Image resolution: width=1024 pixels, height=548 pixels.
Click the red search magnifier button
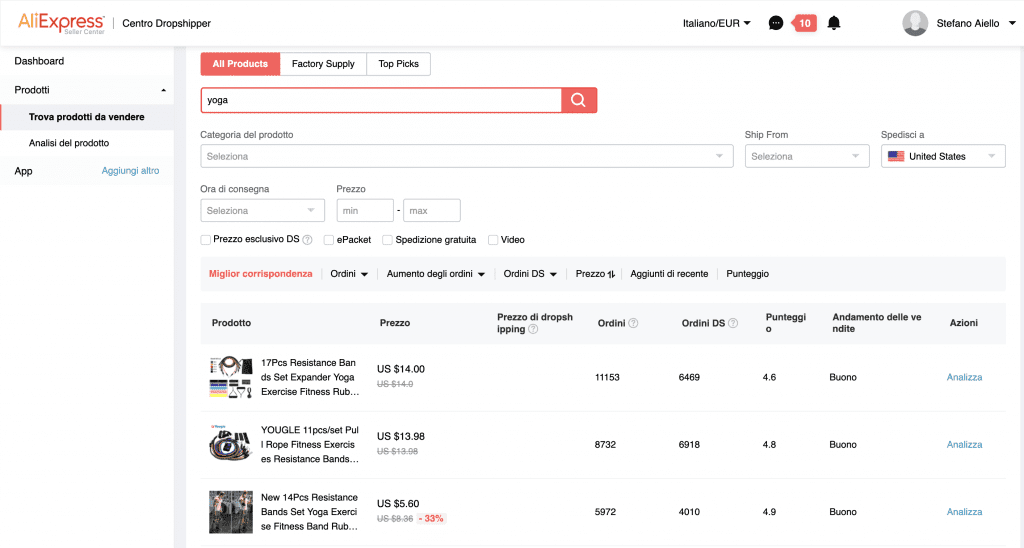click(x=579, y=100)
